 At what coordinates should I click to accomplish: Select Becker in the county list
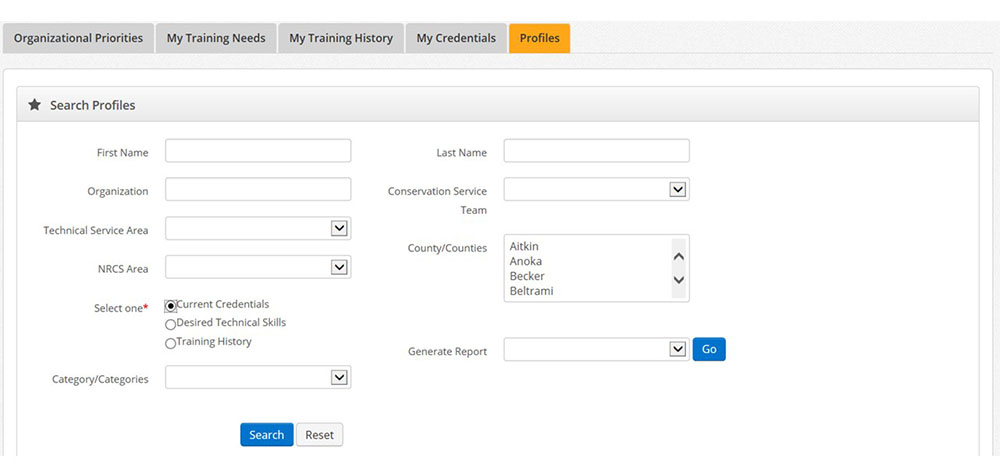click(x=527, y=276)
